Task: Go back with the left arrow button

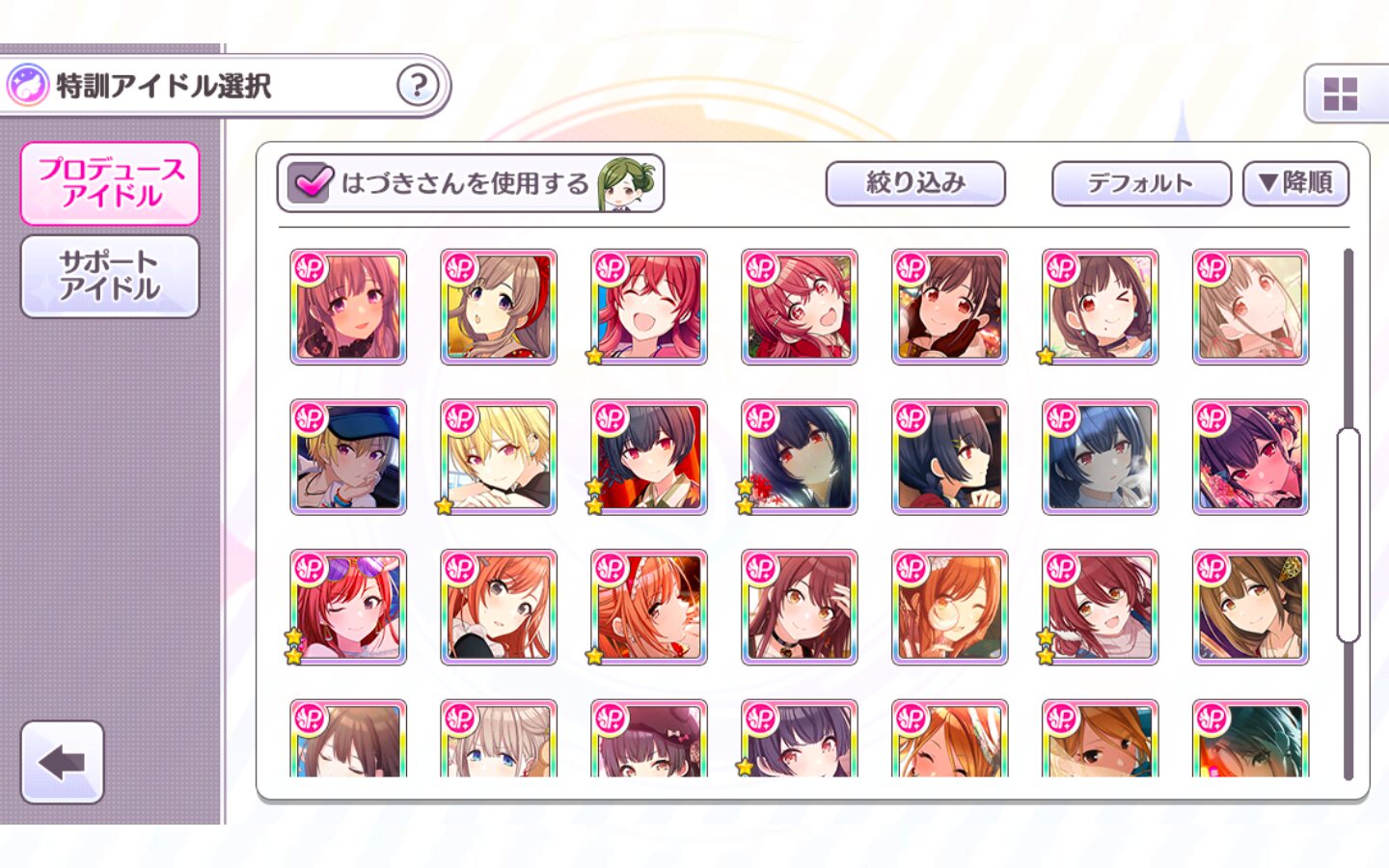Action: 63,762
